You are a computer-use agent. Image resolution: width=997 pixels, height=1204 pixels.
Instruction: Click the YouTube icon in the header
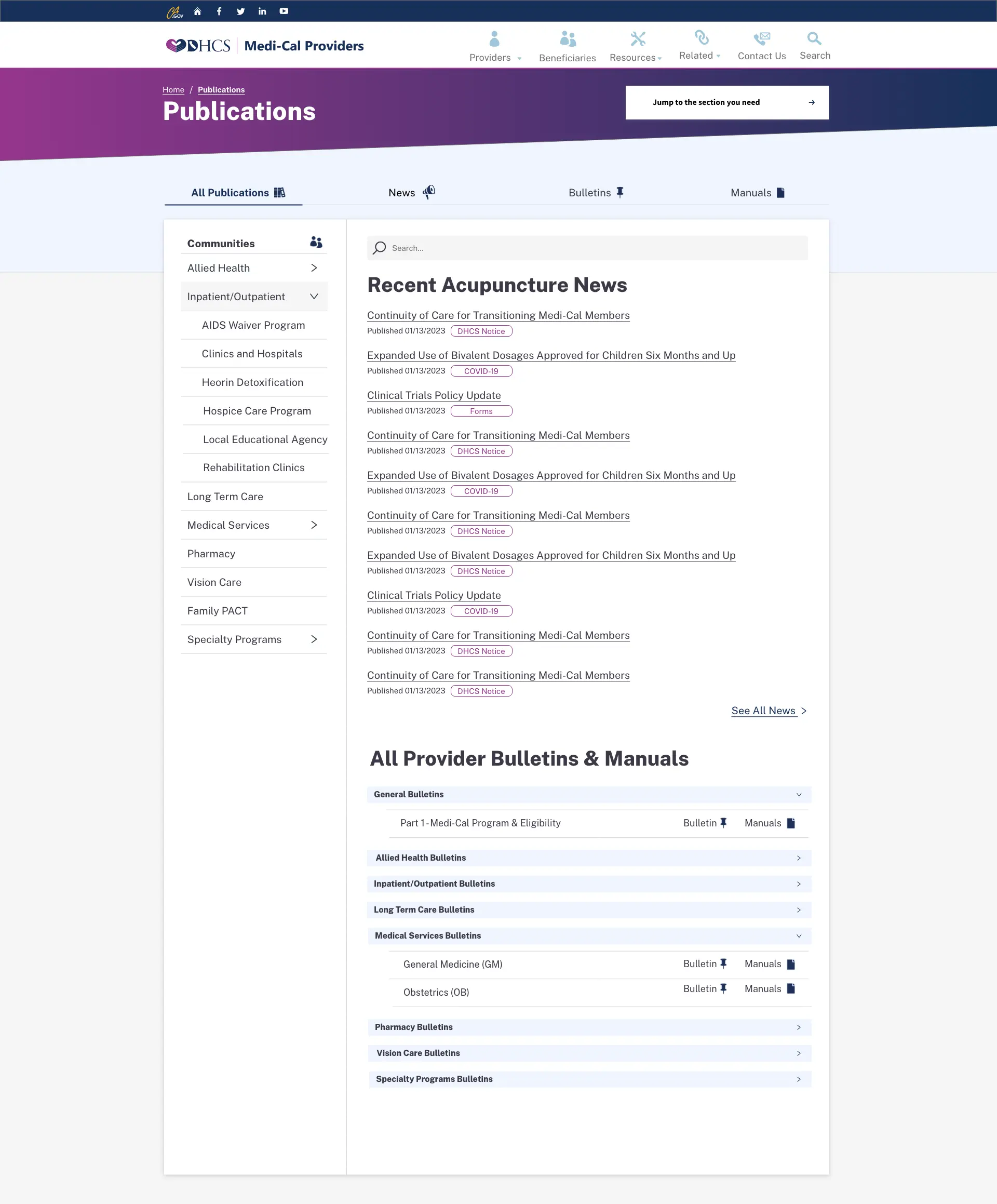(x=283, y=11)
